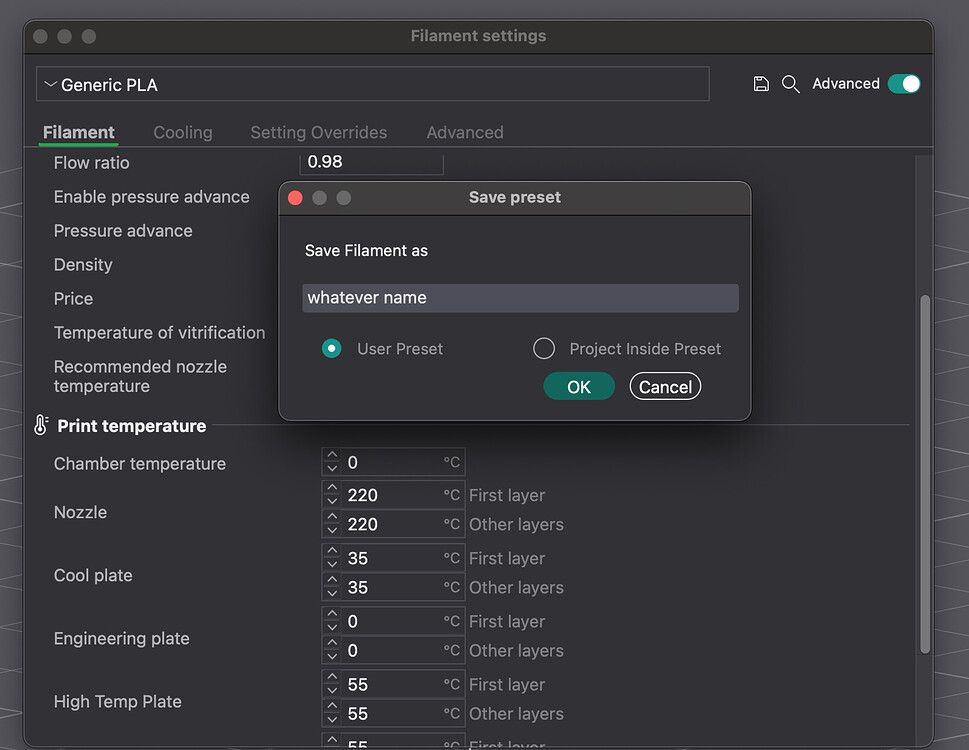This screenshot has width=969, height=750.
Task: Click the Pressure advance label
Action: 123,230
